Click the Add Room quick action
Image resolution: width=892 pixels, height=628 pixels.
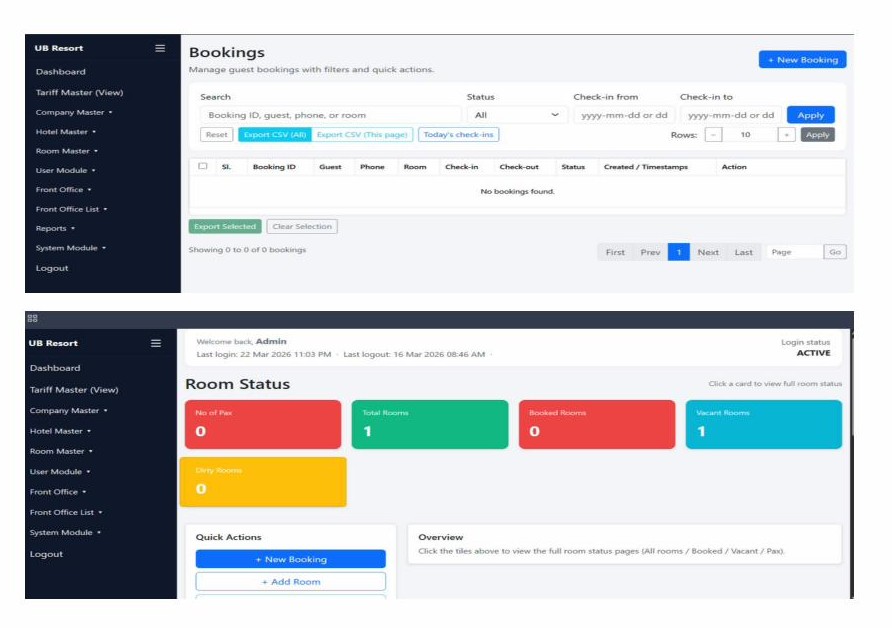point(290,582)
